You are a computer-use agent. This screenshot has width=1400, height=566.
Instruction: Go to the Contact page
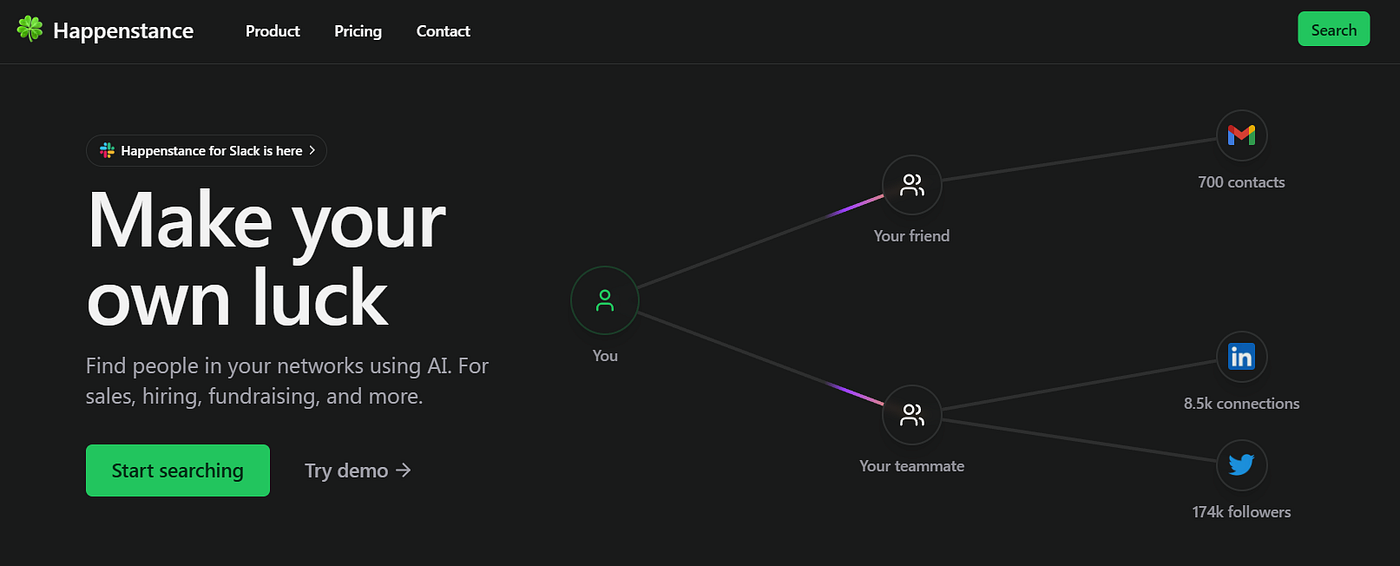(x=443, y=31)
